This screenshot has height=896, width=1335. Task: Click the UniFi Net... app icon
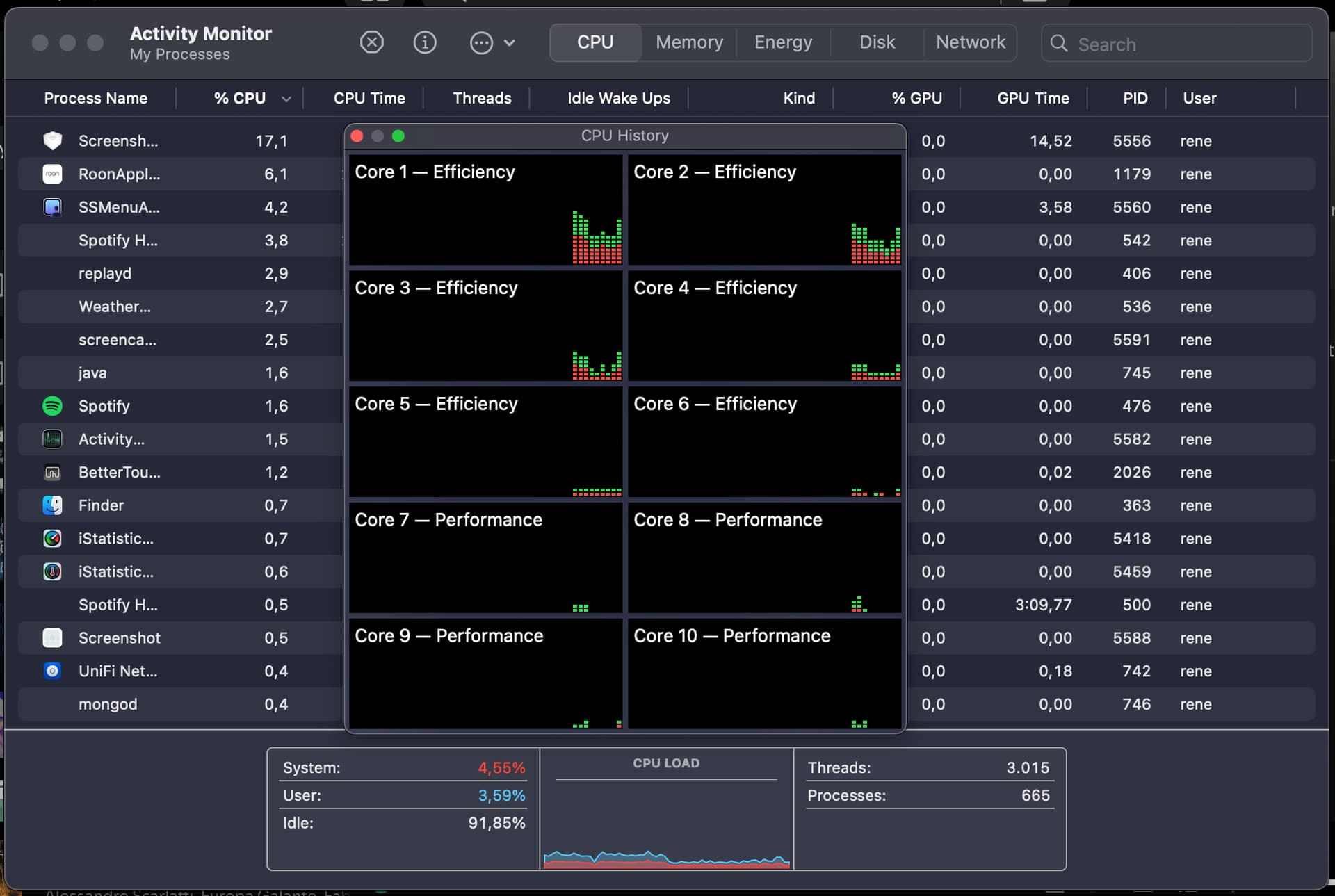(53, 671)
